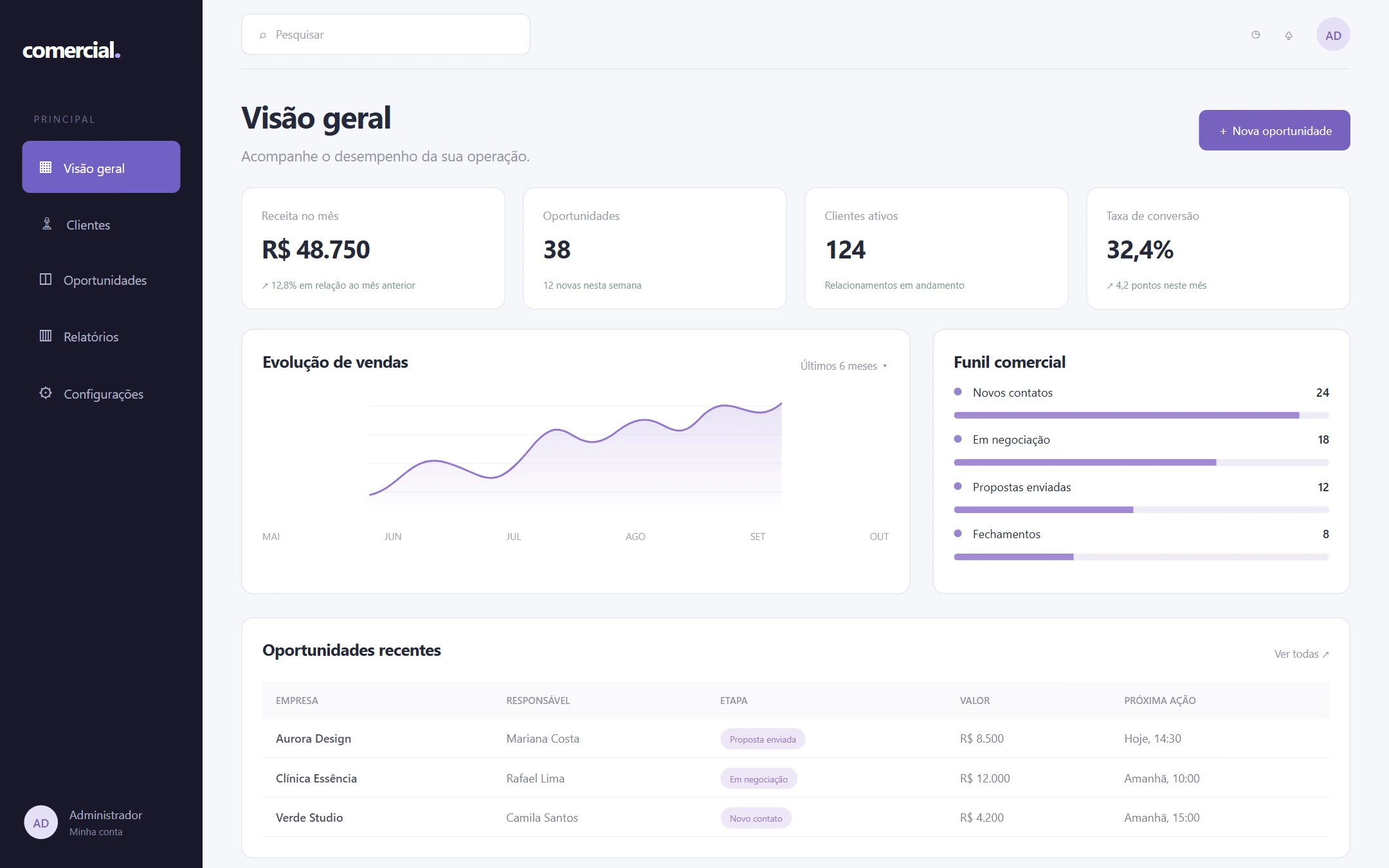This screenshot has width=1389, height=868.
Task: Click the Camila Santos responsible cell
Action: tap(541, 818)
